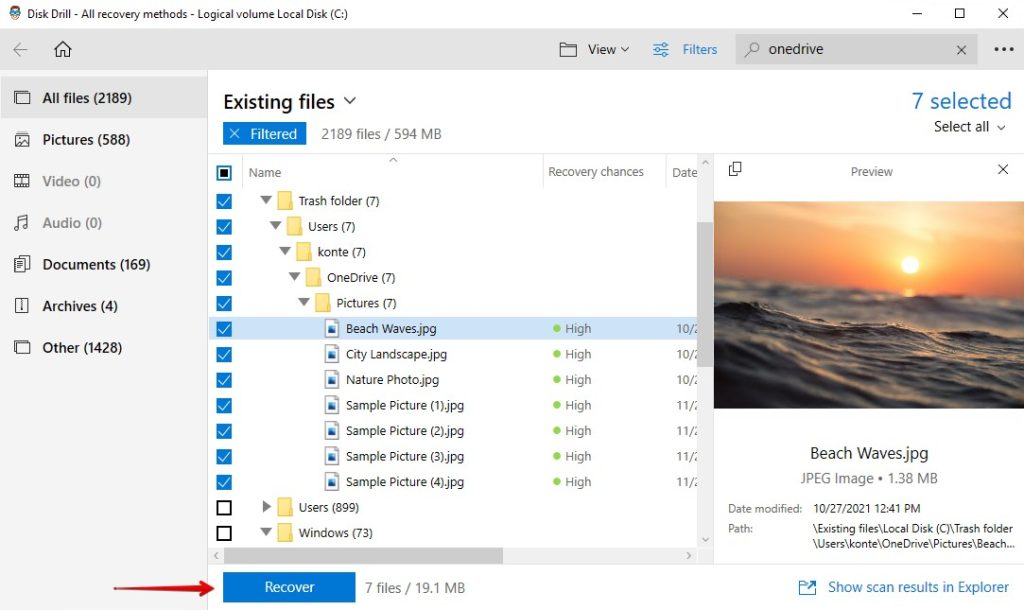The height and width of the screenshot is (610, 1024).
Task: Open preview in separate window
Action: click(x=735, y=170)
